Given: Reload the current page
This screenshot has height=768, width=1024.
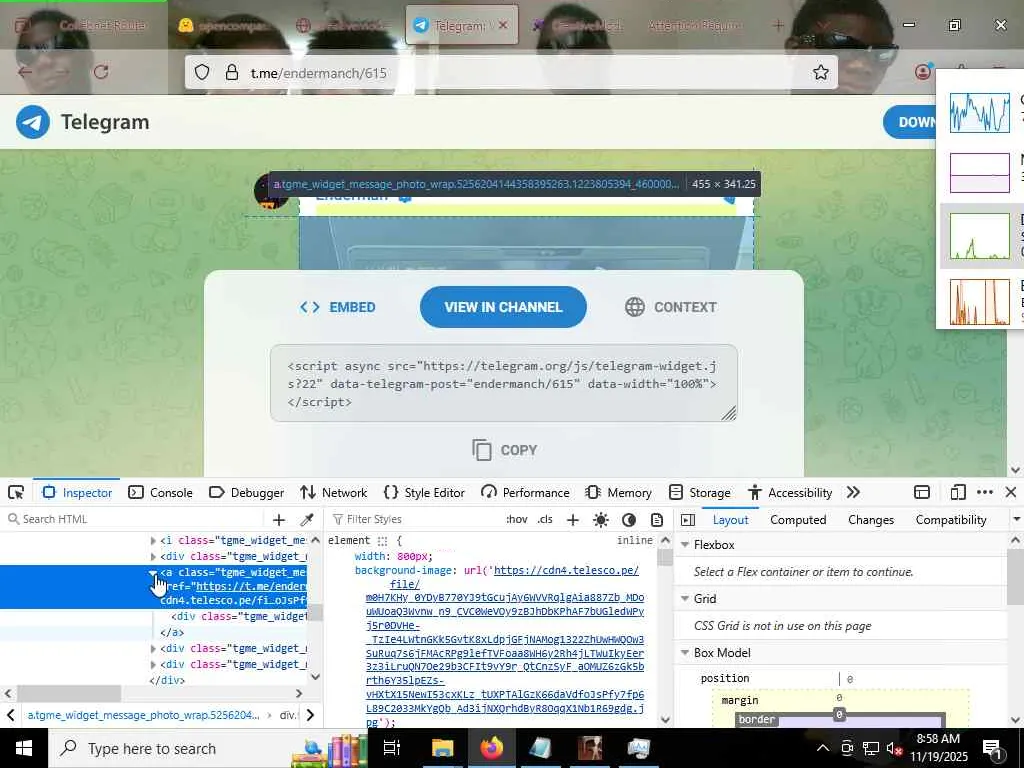Looking at the screenshot, I should point(101,72).
